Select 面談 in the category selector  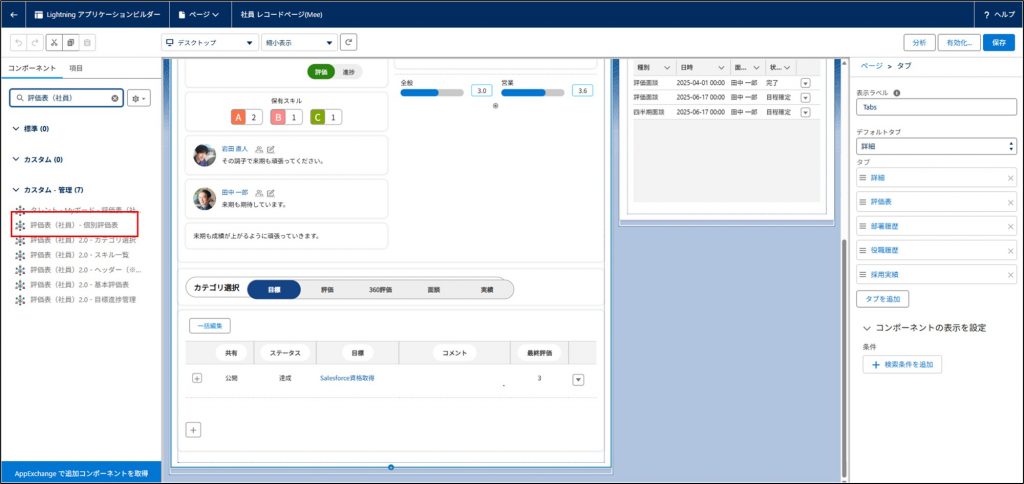(x=433, y=289)
